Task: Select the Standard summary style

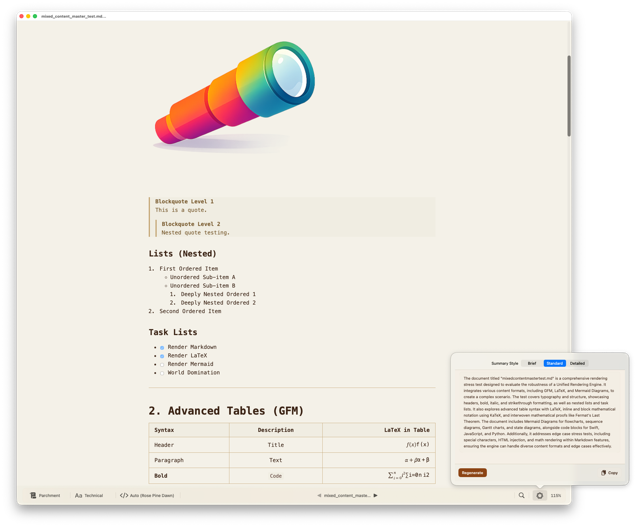Action: click(554, 363)
